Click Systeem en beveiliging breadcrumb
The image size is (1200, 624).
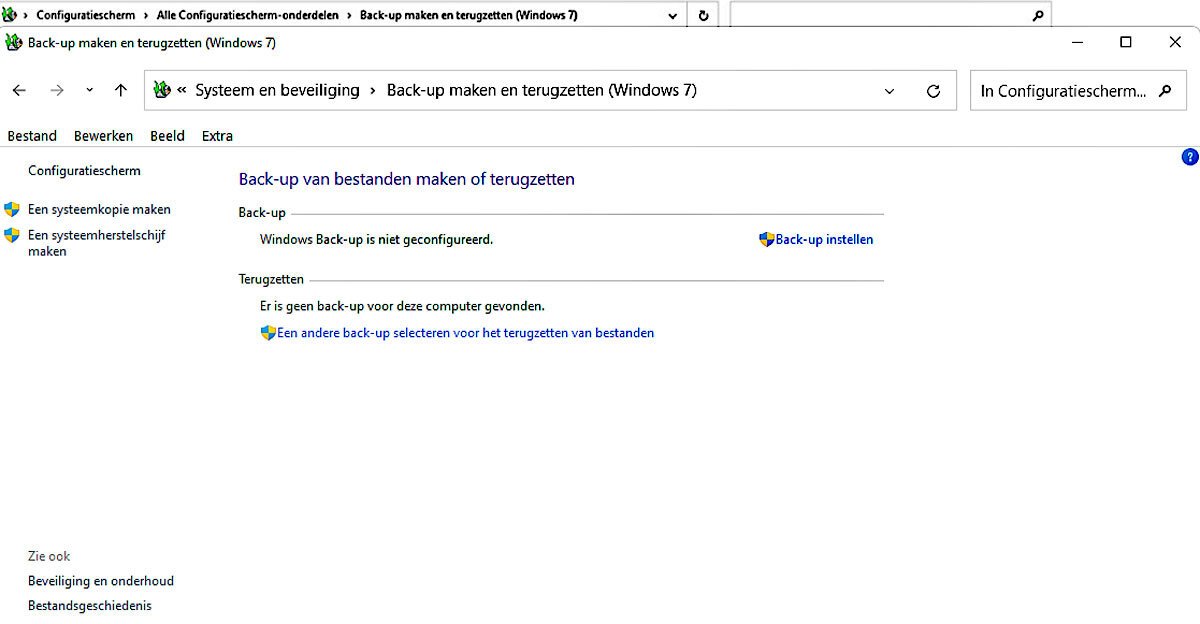tap(277, 90)
